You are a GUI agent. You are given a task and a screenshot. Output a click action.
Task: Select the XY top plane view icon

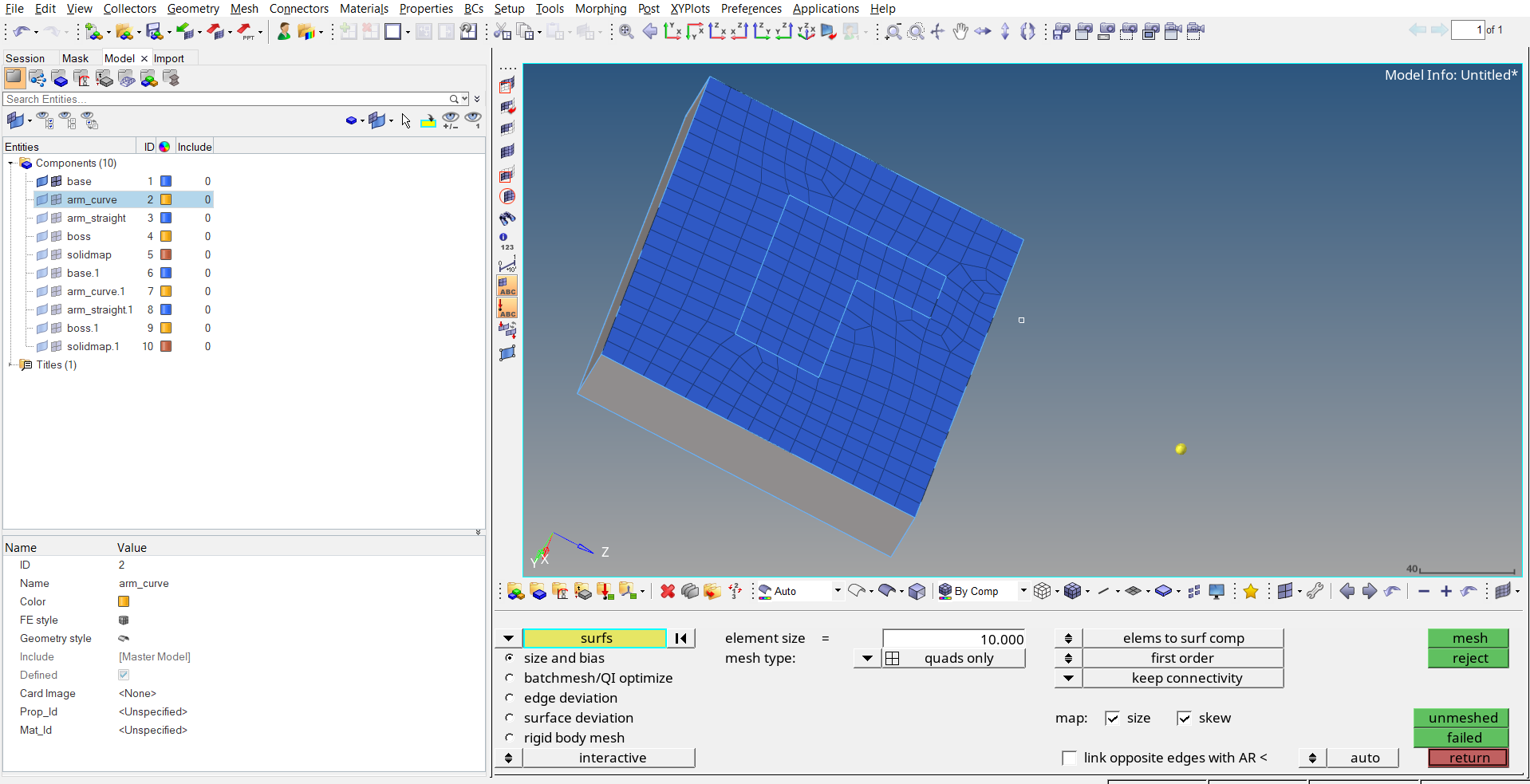point(672,31)
